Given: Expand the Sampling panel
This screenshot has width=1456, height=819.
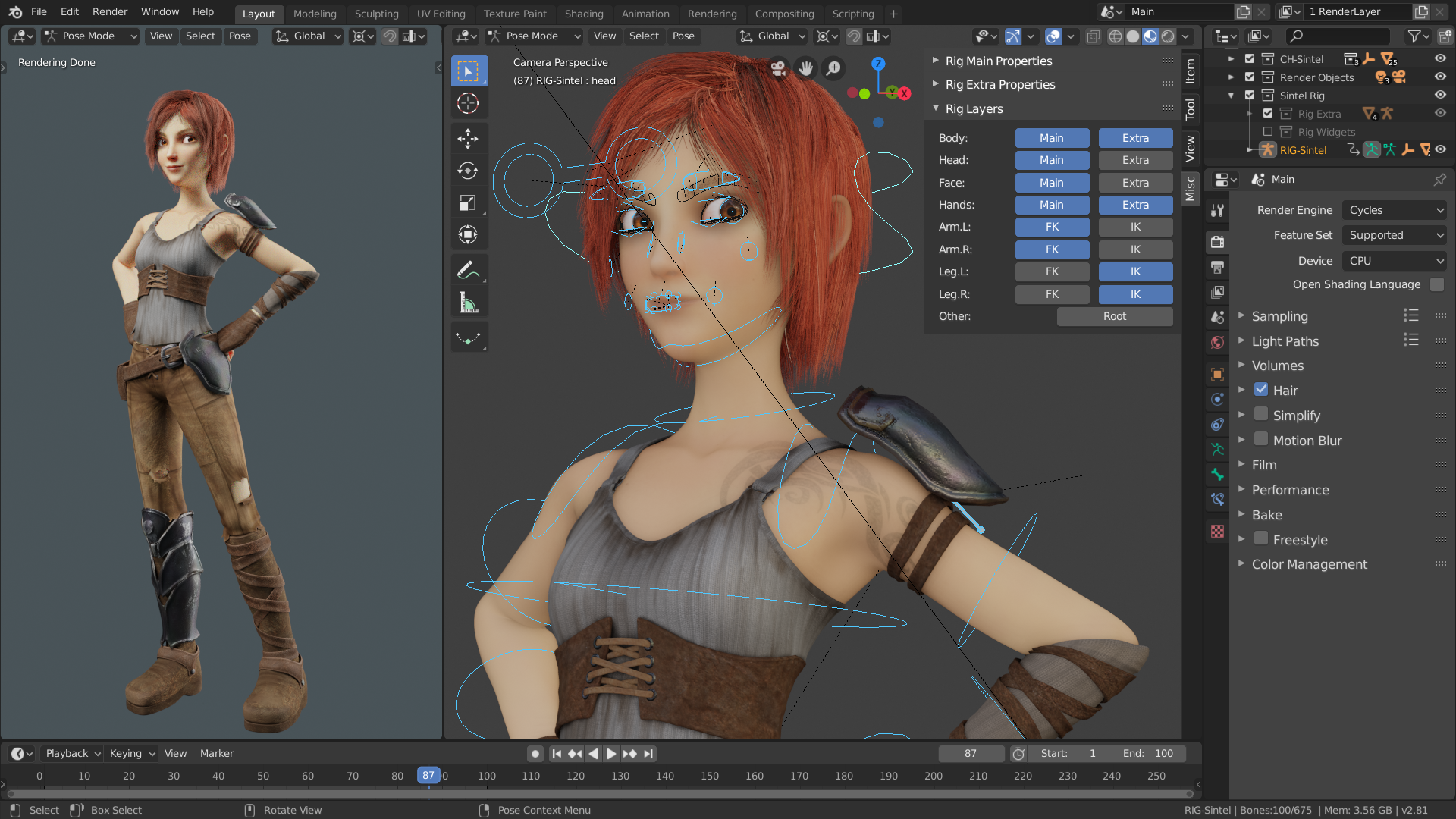Looking at the screenshot, I should 1279,316.
